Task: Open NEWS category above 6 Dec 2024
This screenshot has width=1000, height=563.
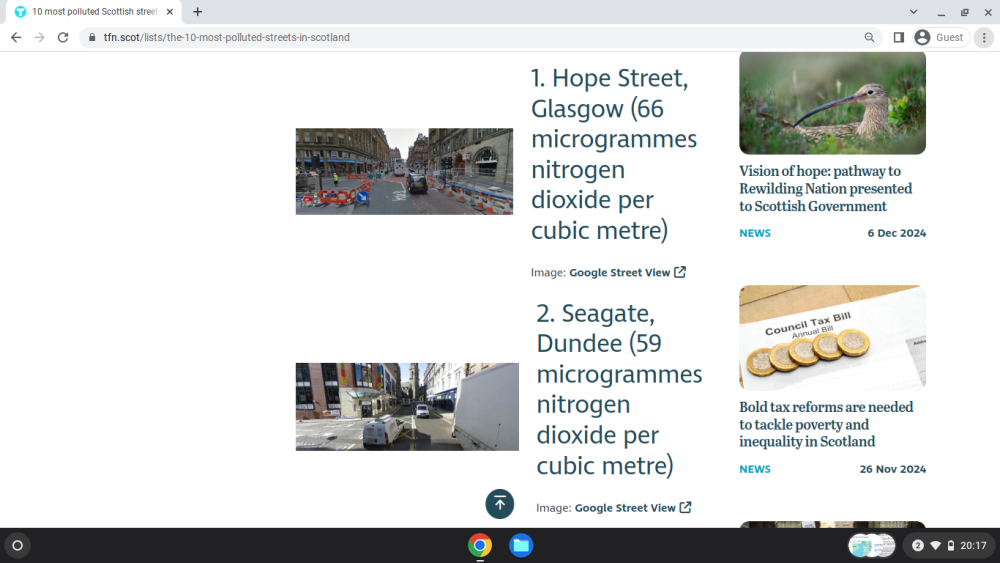Action: pos(754,233)
